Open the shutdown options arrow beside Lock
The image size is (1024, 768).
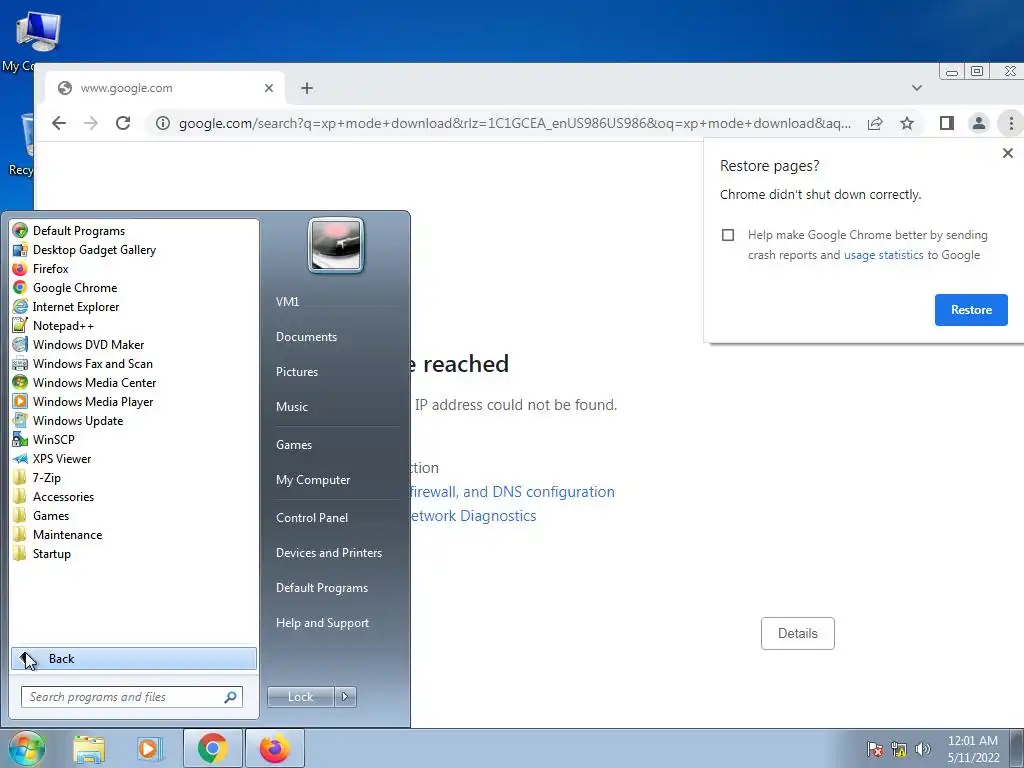(x=345, y=697)
